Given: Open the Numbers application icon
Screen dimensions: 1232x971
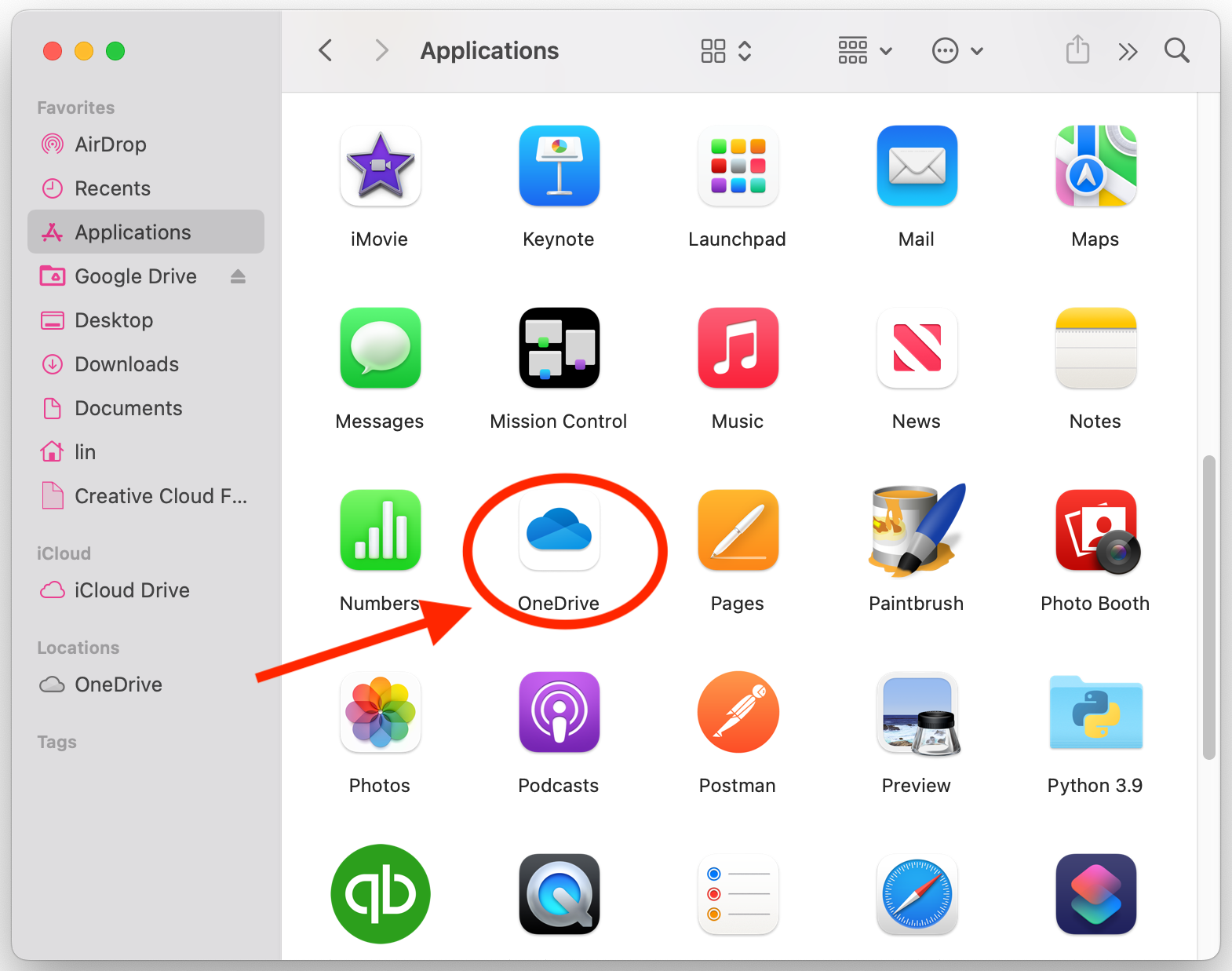Looking at the screenshot, I should coord(381,530).
